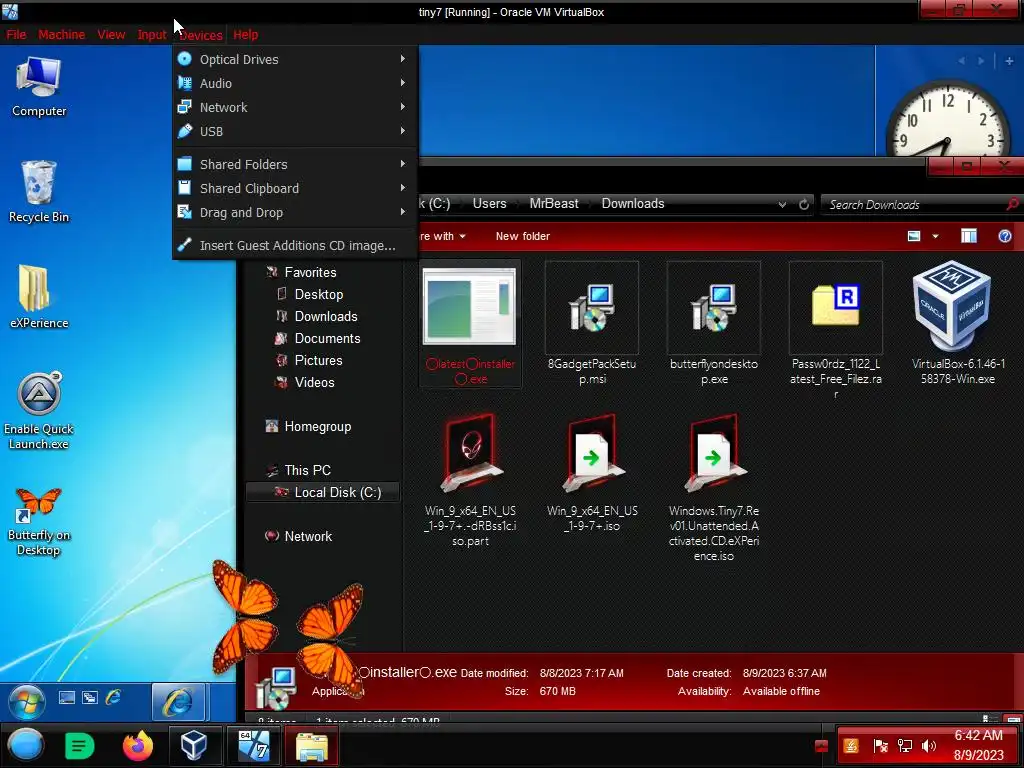Open the USB devices submenu
Image resolution: width=1024 pixels, height=768 pixels.
[x=295, y=132]
